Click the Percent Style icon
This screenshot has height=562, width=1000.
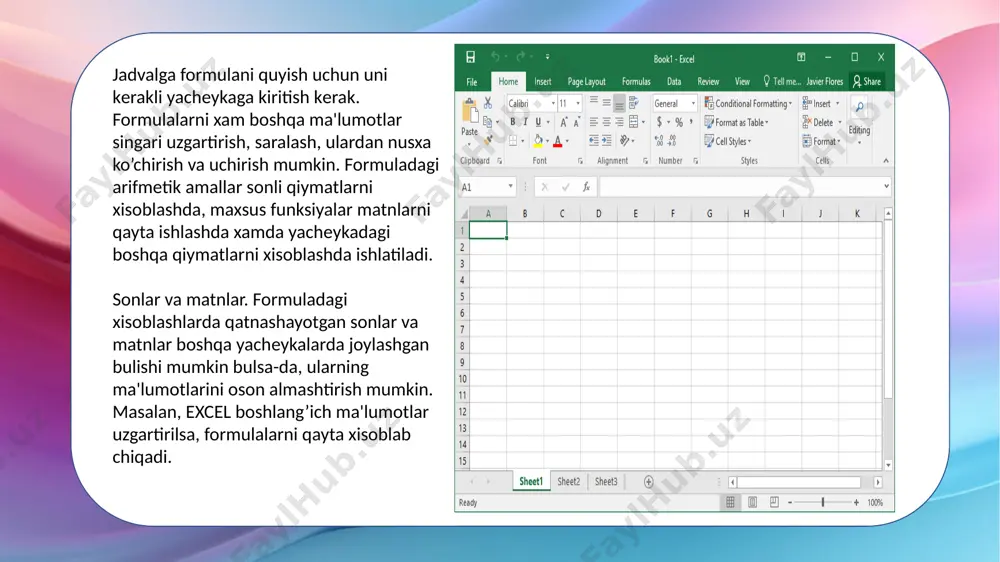pyautogui.click(x=679, y=122)
